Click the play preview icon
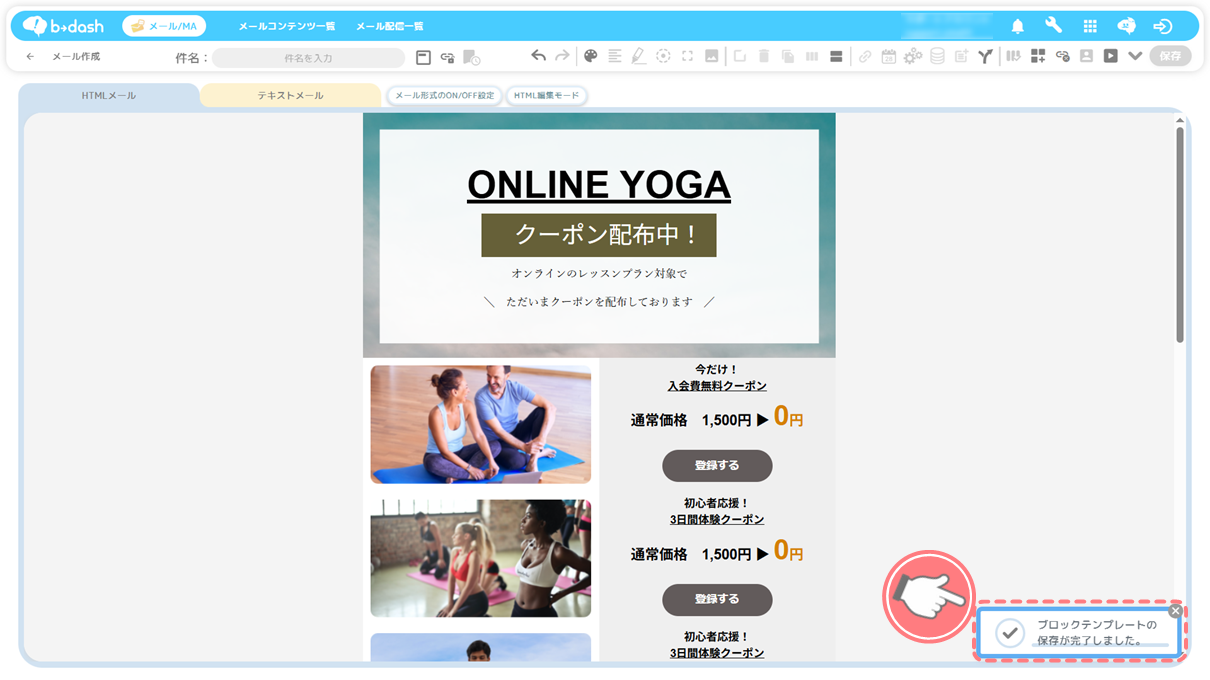The height and width of the screenshot is (680, 1210). tap(1110, 56)
